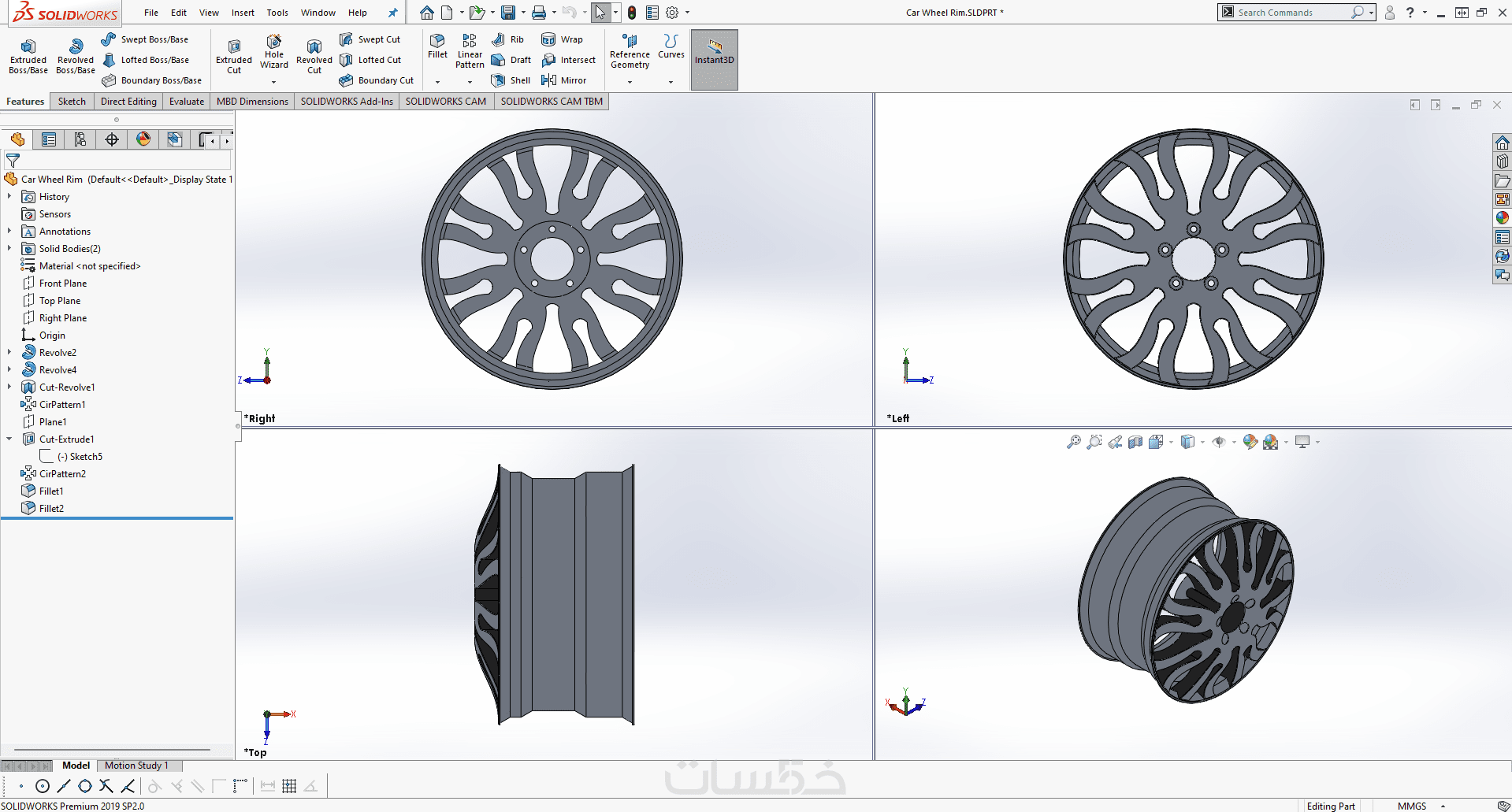Open the Insert menu
Viewport: 1512px width, 812px height.
point(243,13)
